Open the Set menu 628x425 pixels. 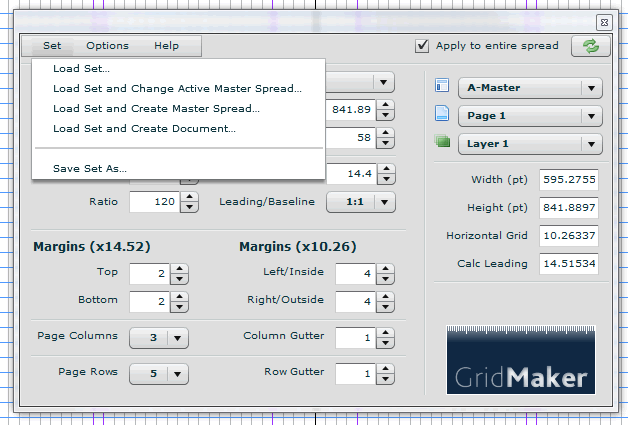(52, 46)
